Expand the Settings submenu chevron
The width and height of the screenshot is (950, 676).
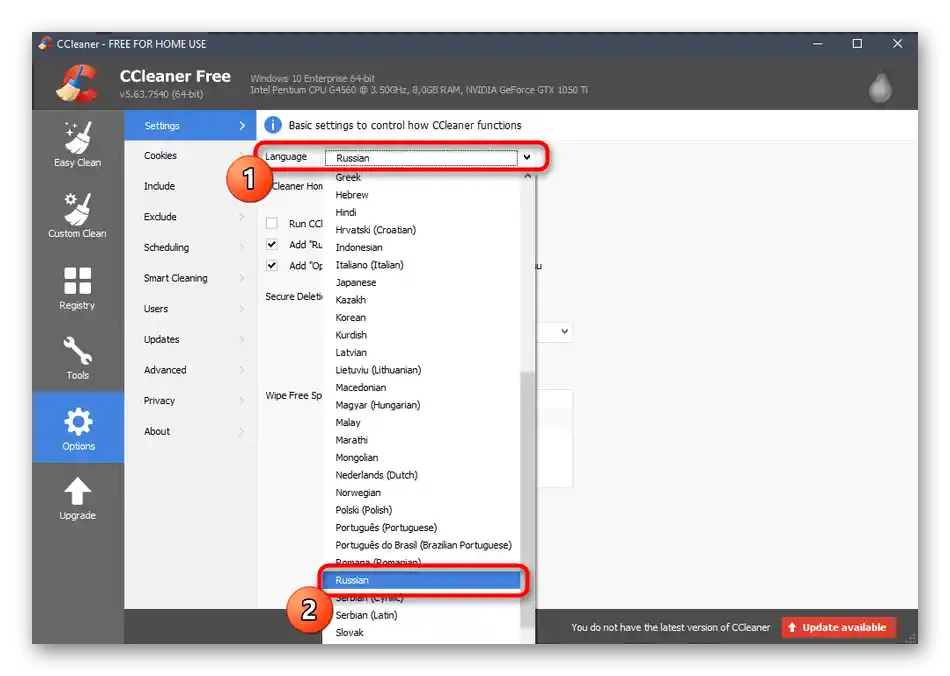coord(242,125)
